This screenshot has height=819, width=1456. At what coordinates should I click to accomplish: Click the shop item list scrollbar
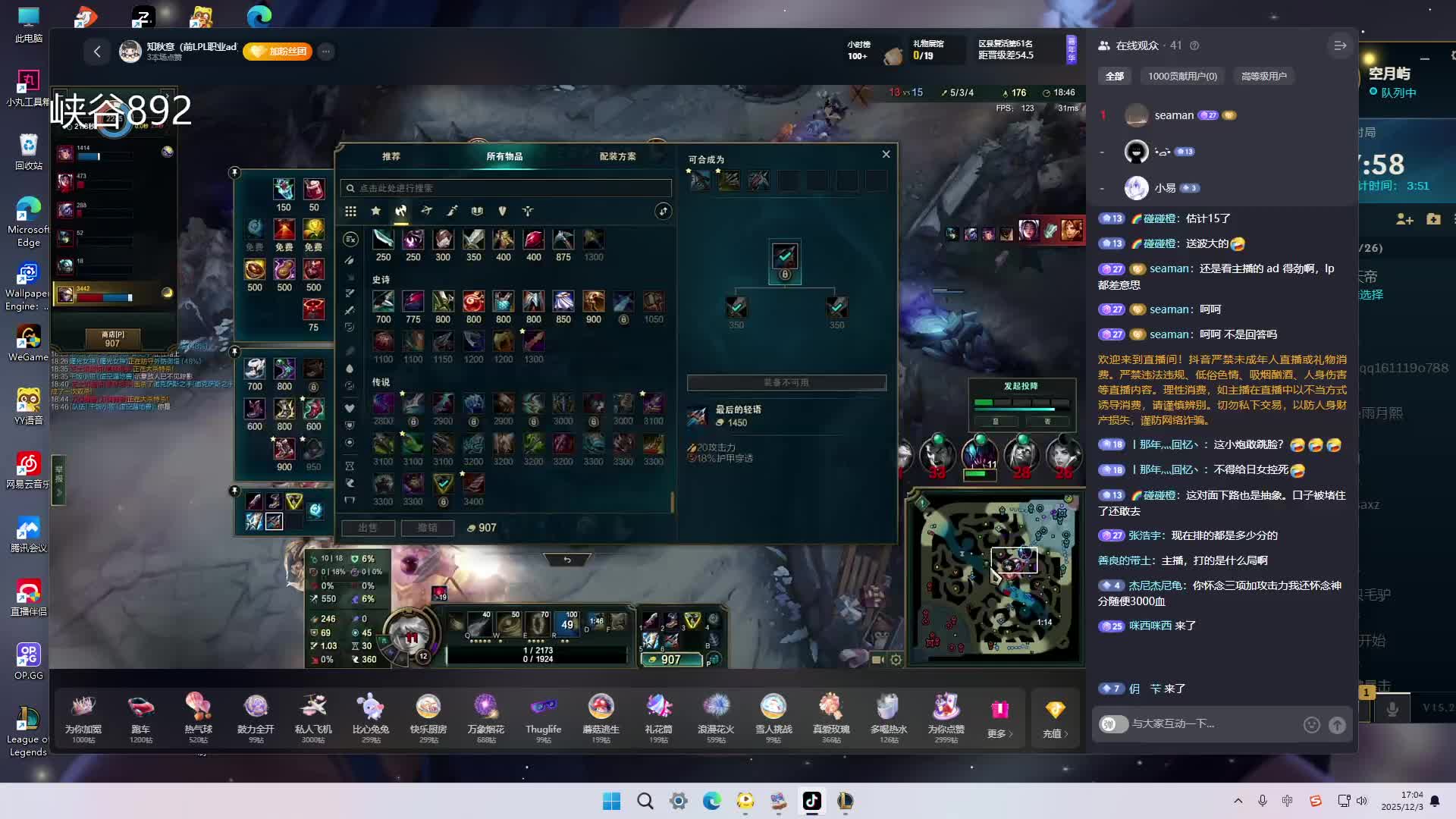point(672,501)
